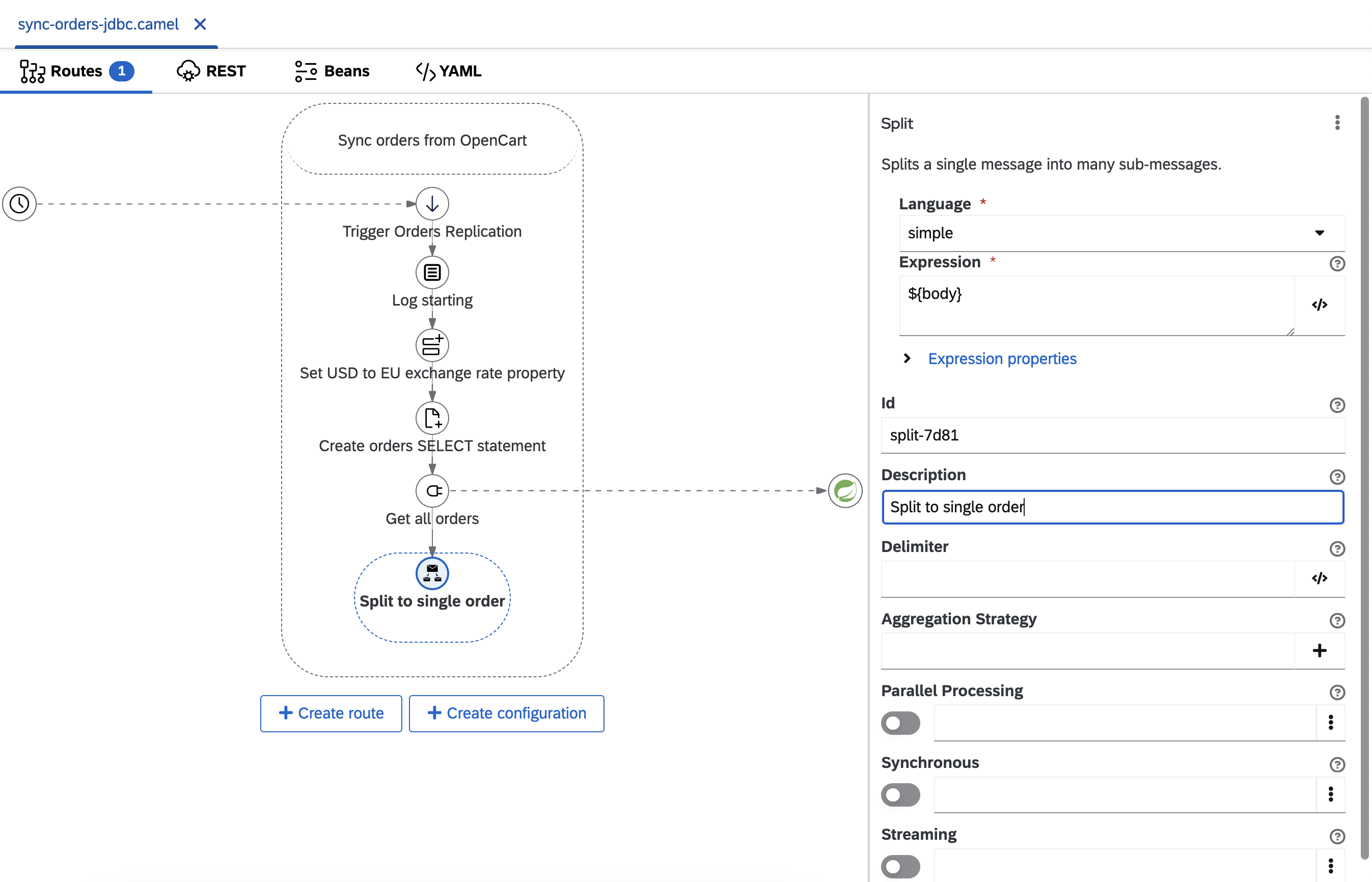This screenshot has width=1372, height=882.
Task: Show help for Id field
Action: [1337, 405]
